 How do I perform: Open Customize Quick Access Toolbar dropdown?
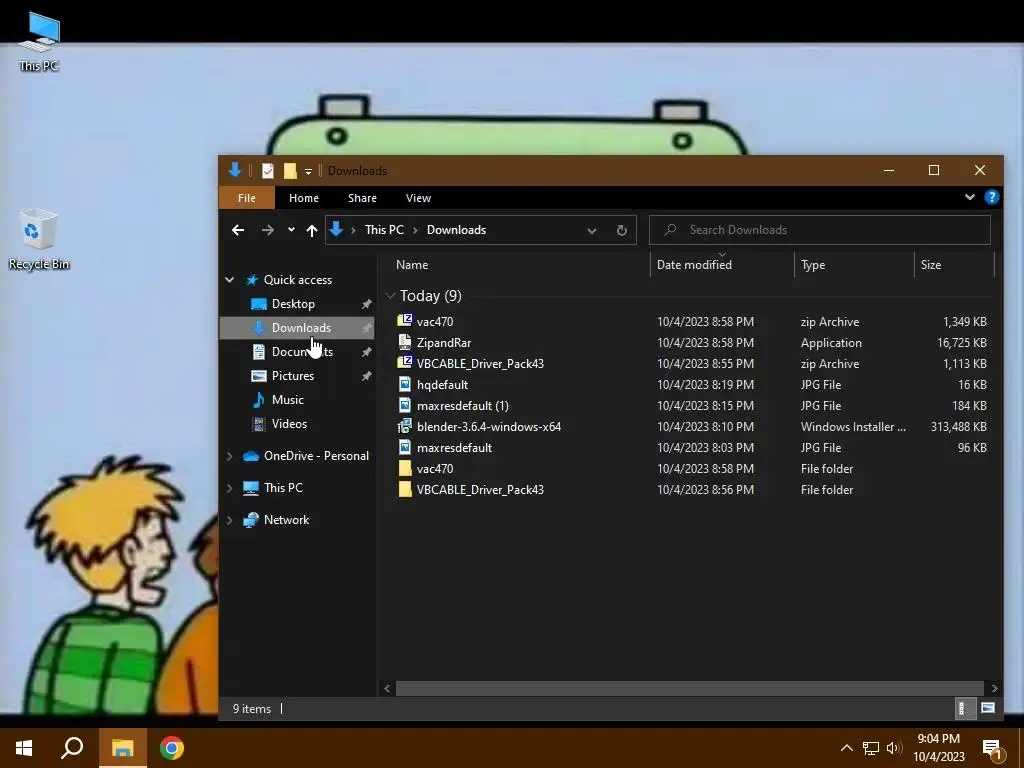(308, 172)
